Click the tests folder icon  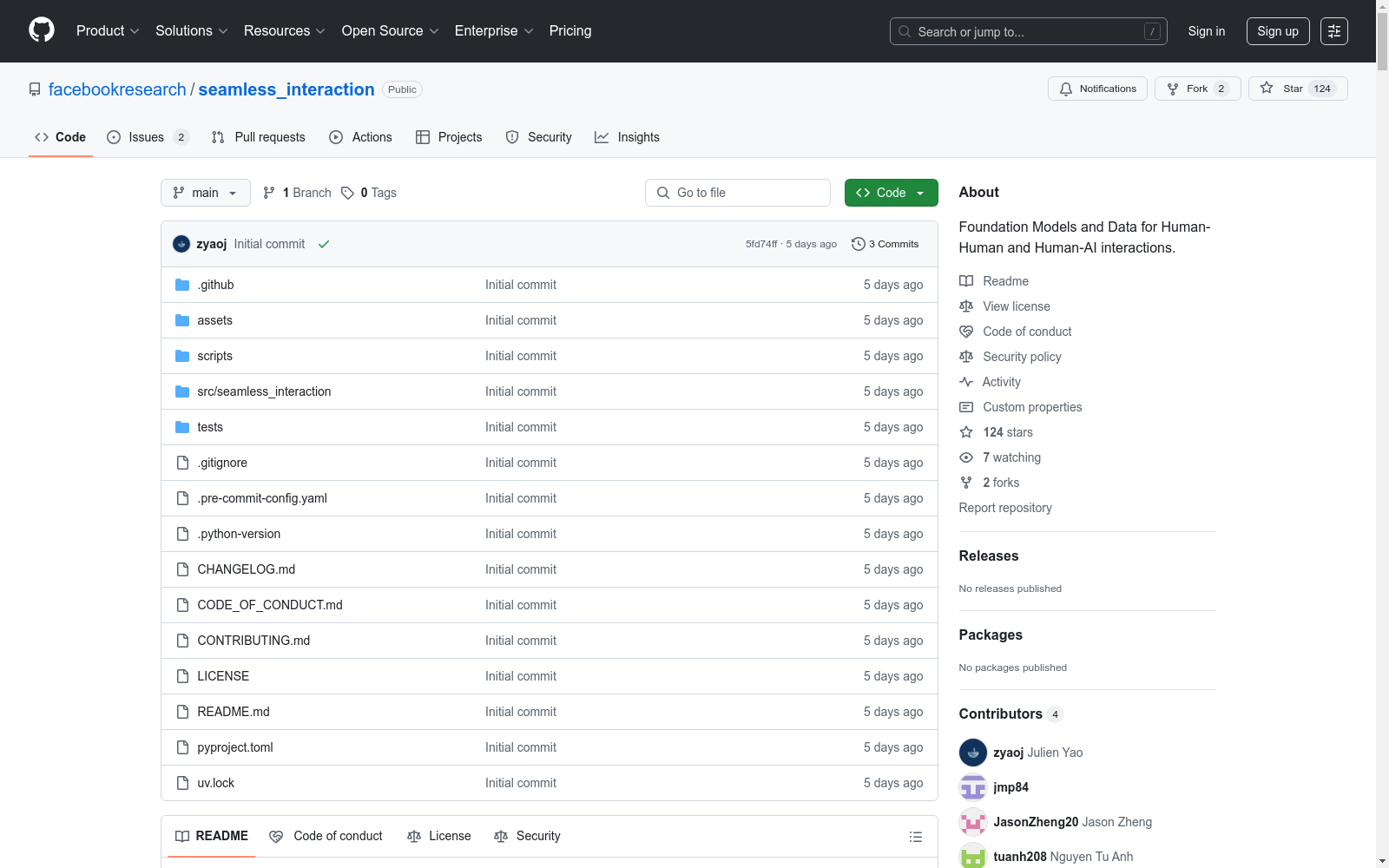click(x=182, y=427)
